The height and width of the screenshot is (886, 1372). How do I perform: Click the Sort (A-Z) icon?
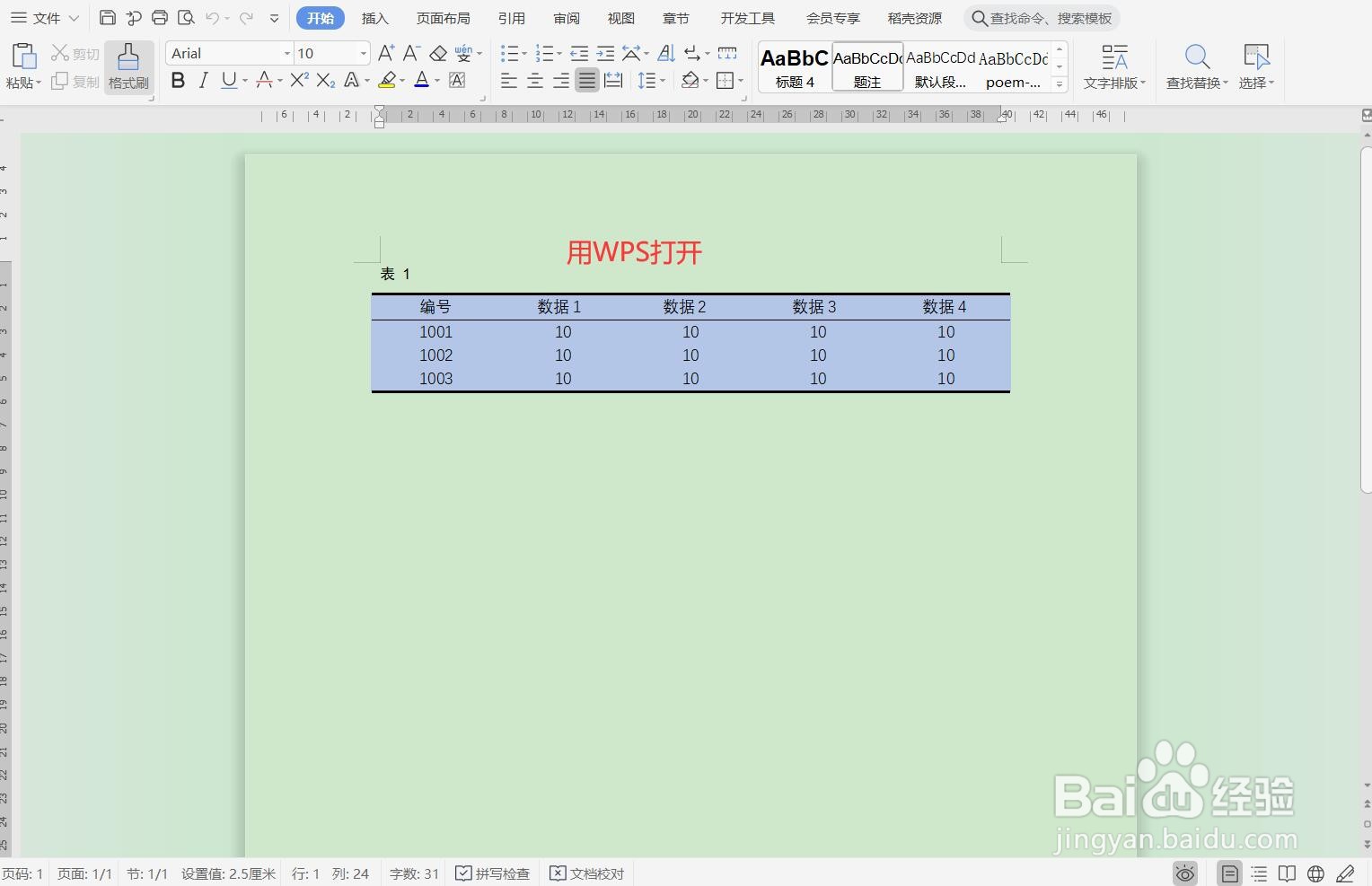click(666, 54)
